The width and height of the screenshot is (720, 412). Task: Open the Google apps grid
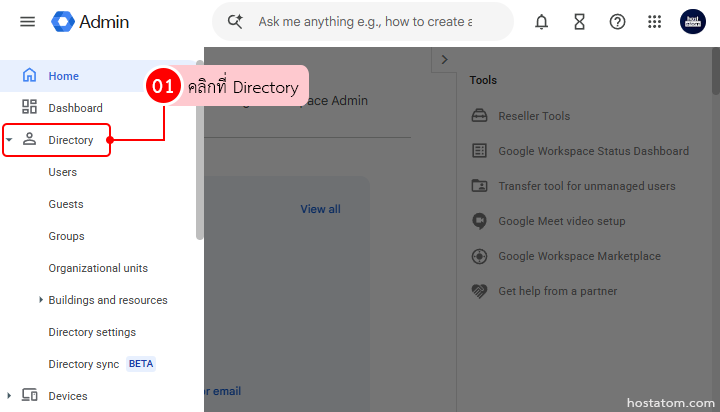click(654, 22)
